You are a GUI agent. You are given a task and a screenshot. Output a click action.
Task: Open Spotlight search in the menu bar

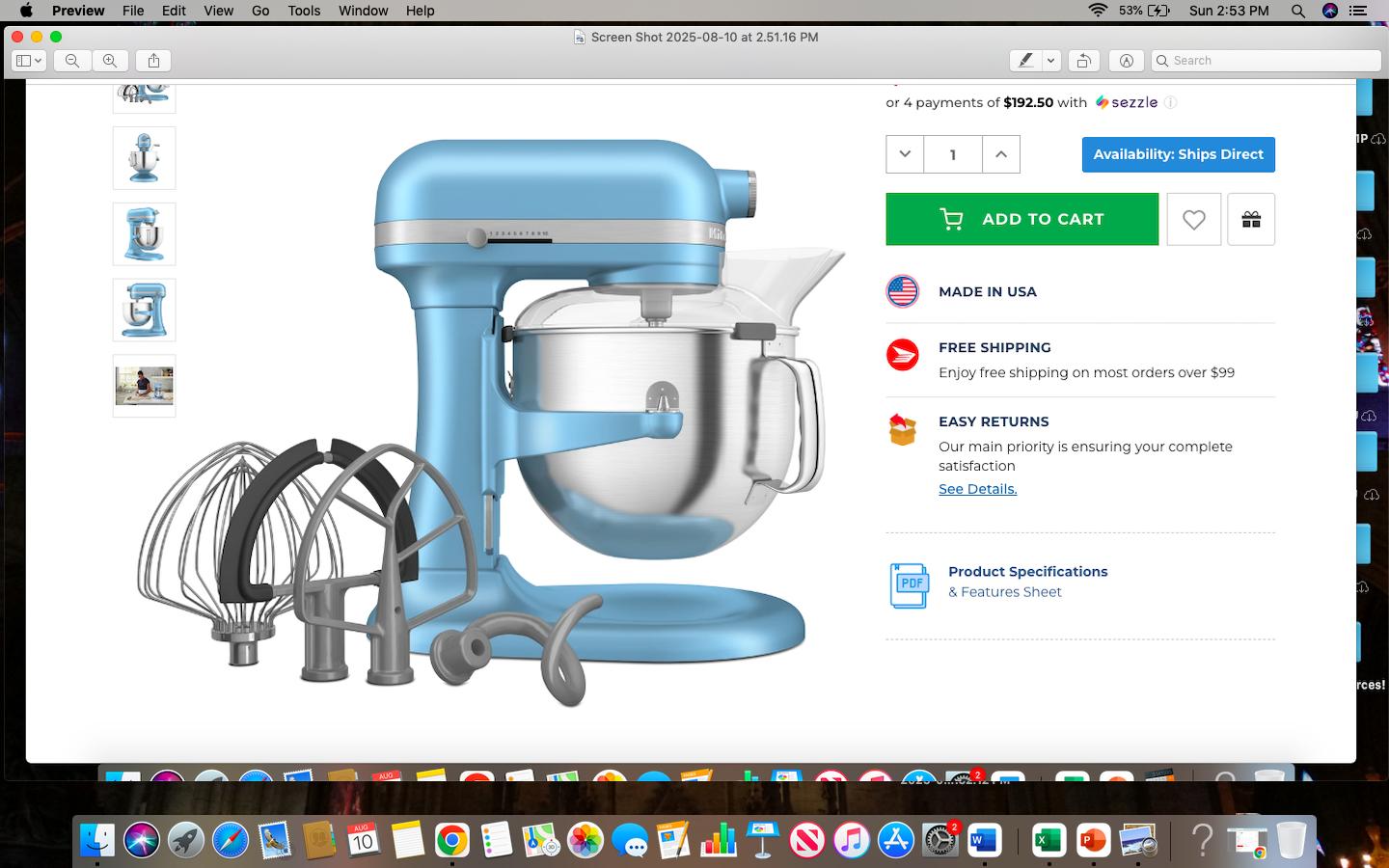(x=1298, y=11)
